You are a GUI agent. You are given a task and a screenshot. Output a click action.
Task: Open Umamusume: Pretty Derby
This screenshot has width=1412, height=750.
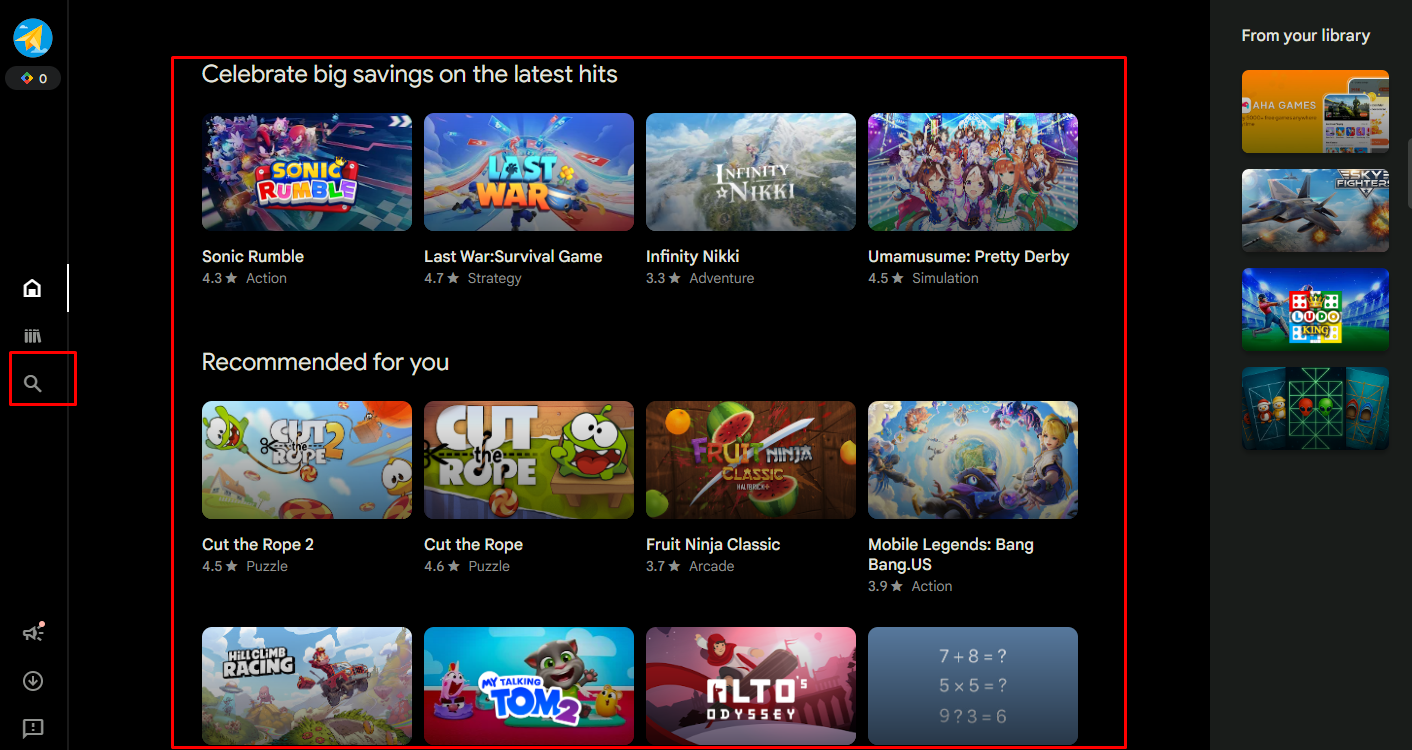[x=972, y=172]
